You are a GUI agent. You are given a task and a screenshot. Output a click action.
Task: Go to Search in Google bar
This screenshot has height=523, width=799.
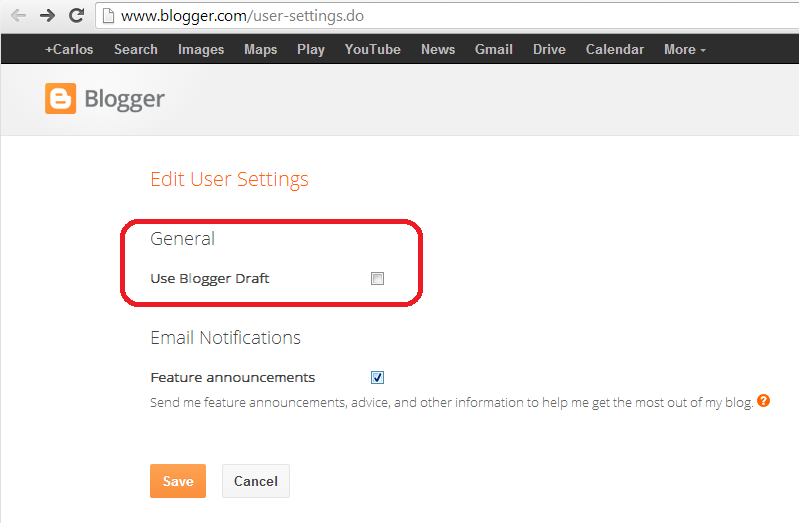[x=136, y=49]
